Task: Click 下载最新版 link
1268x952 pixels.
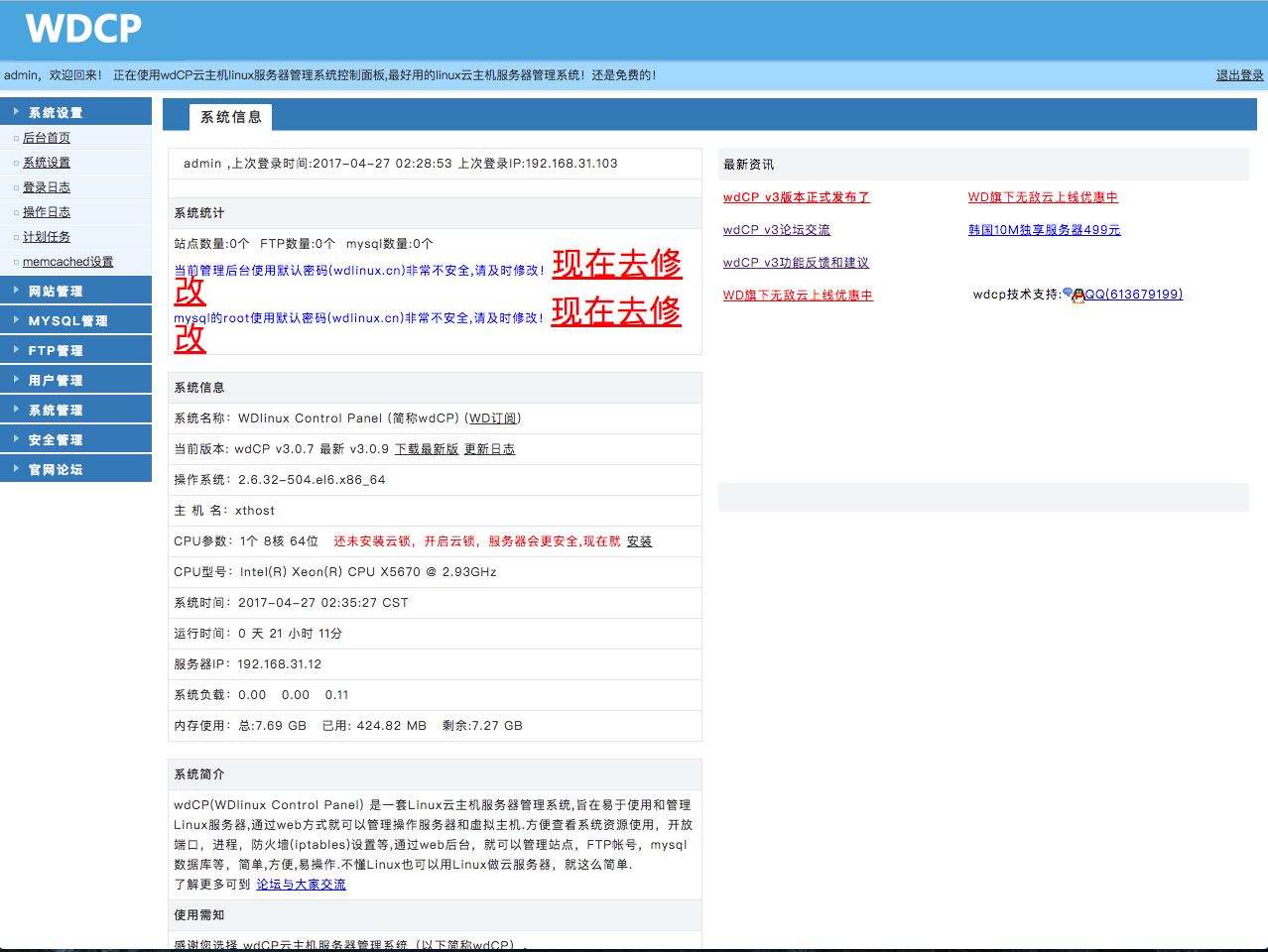Action: (427, 449)
